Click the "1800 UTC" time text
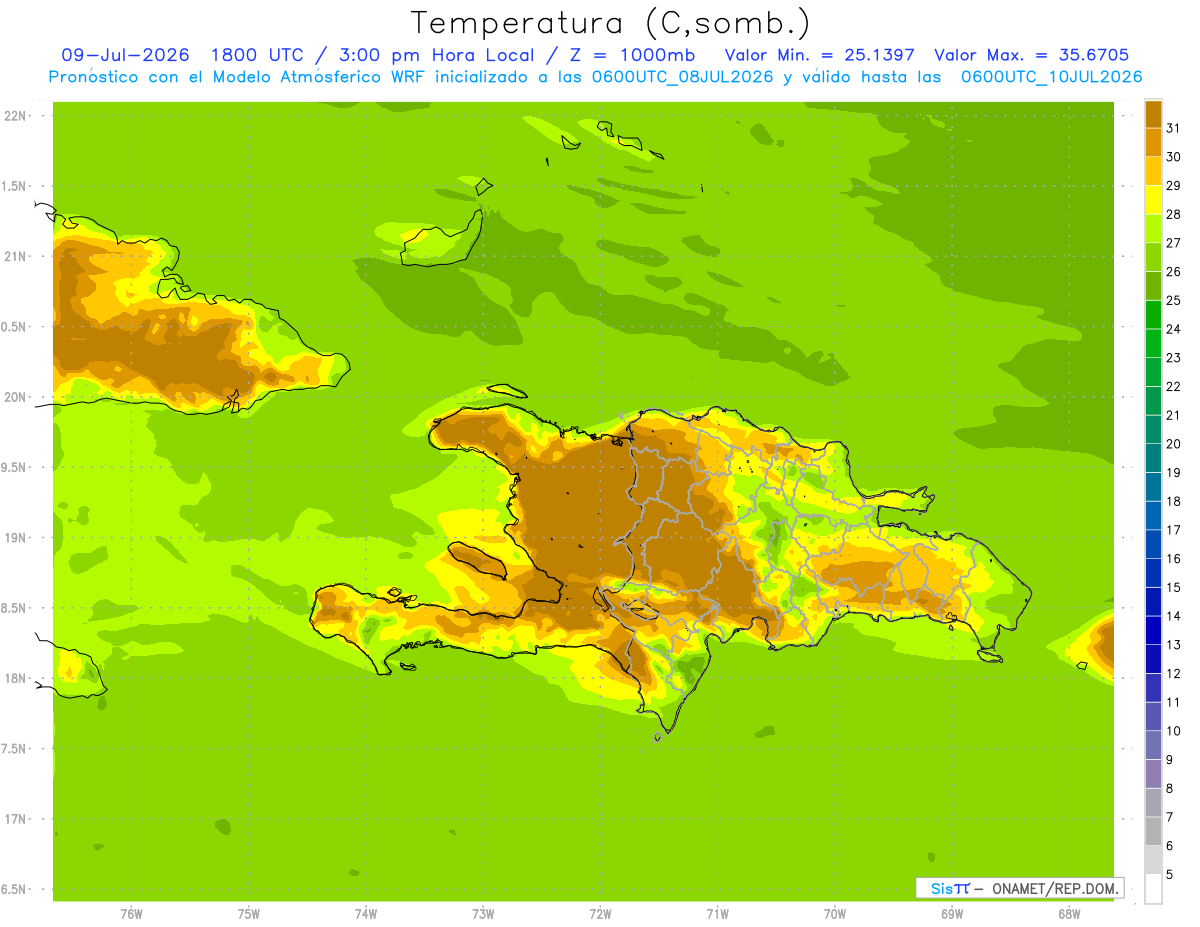 258,55
